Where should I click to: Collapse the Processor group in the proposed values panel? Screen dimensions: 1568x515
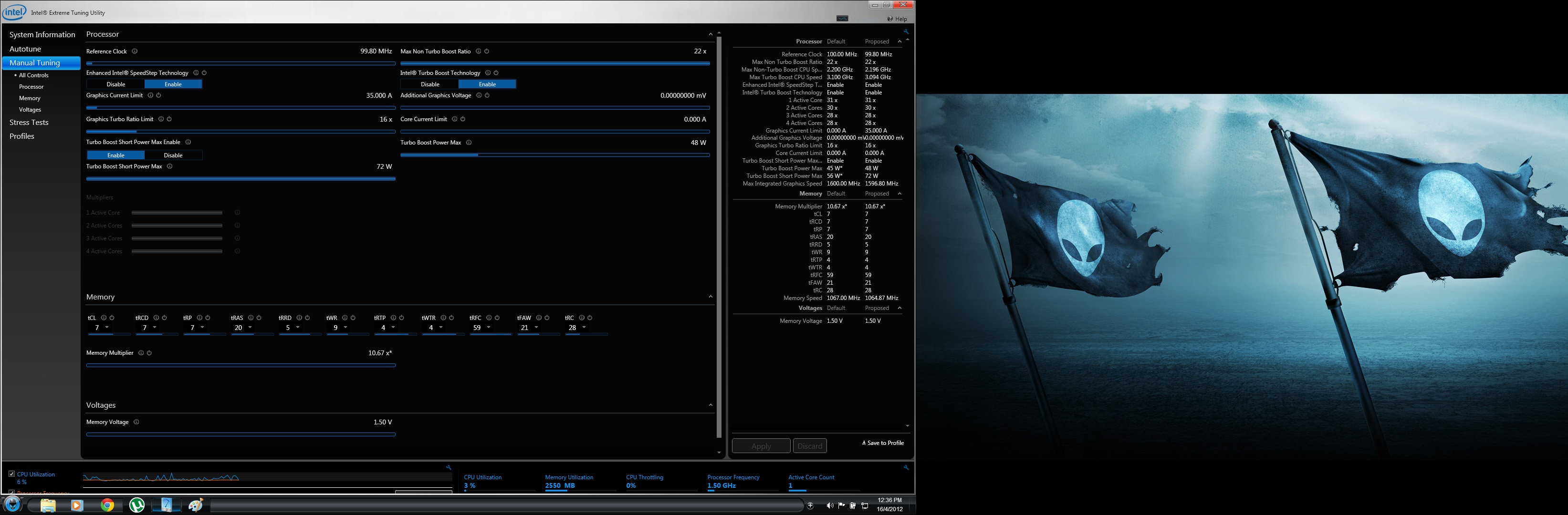[899, 41]
